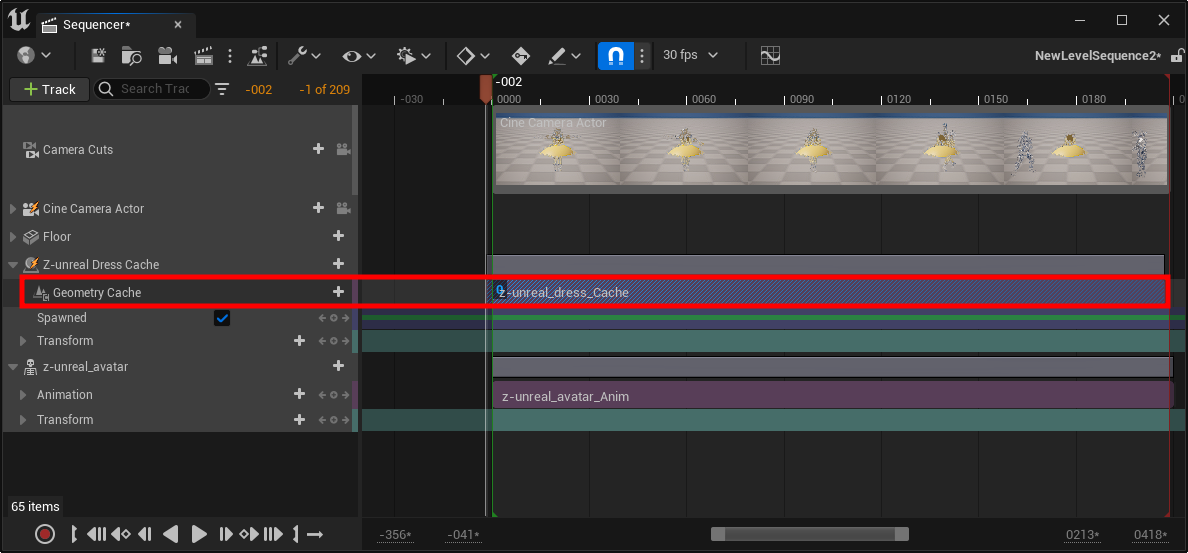
Task: Lock viewport via Camera Cuts camera icon
Action: (x=343, y=149)
